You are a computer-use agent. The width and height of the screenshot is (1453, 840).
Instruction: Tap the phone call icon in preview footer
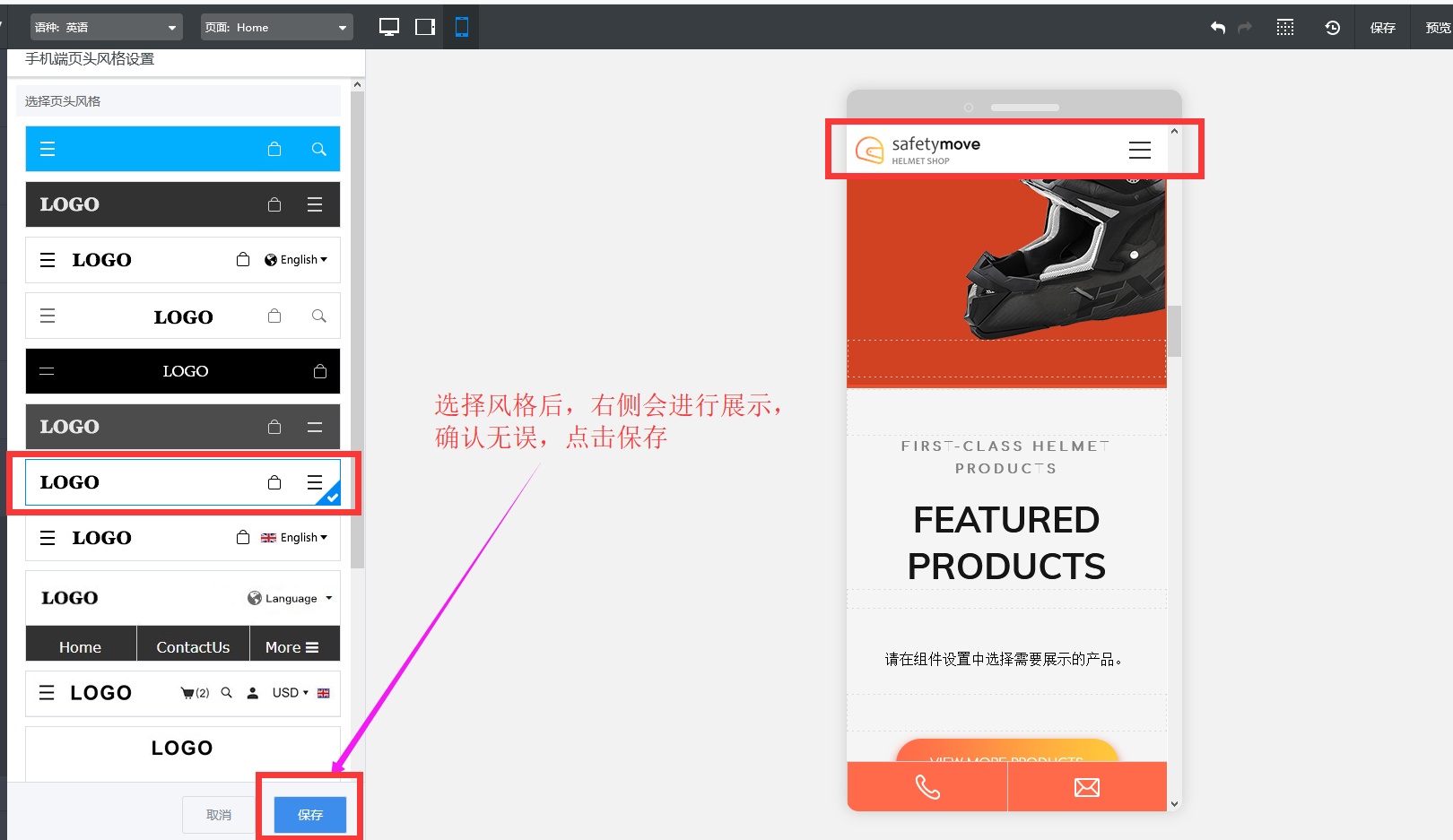pyautogui.click(x=927, y=787)
